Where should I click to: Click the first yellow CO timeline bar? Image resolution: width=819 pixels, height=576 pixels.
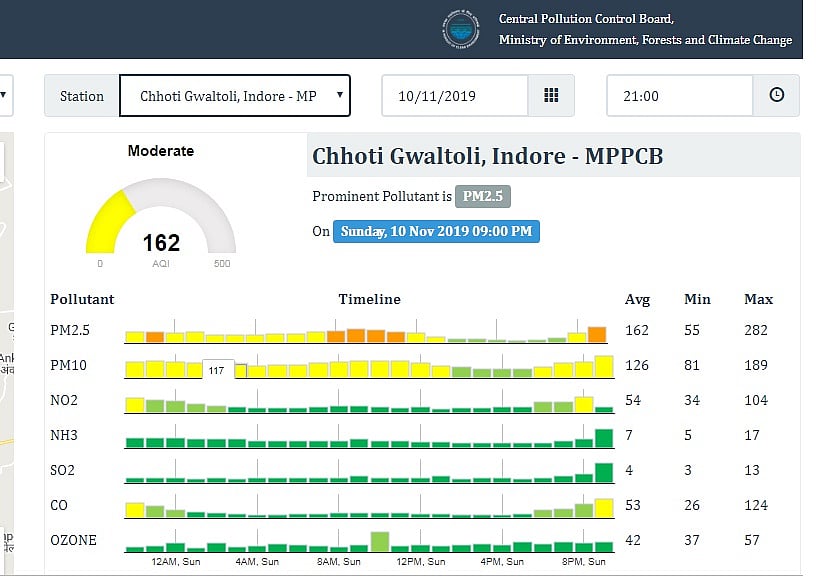134,509
